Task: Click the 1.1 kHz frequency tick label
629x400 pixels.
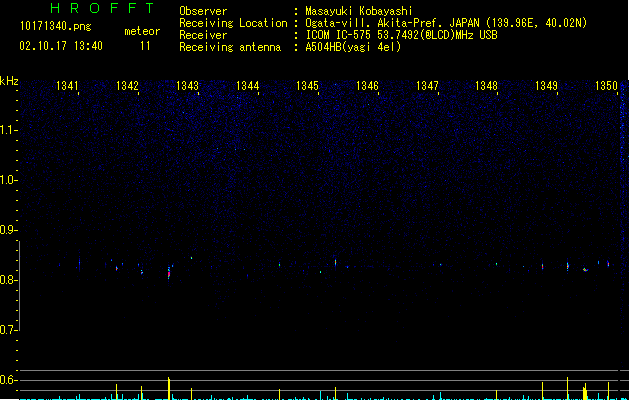Action: (x=8, y=130)
